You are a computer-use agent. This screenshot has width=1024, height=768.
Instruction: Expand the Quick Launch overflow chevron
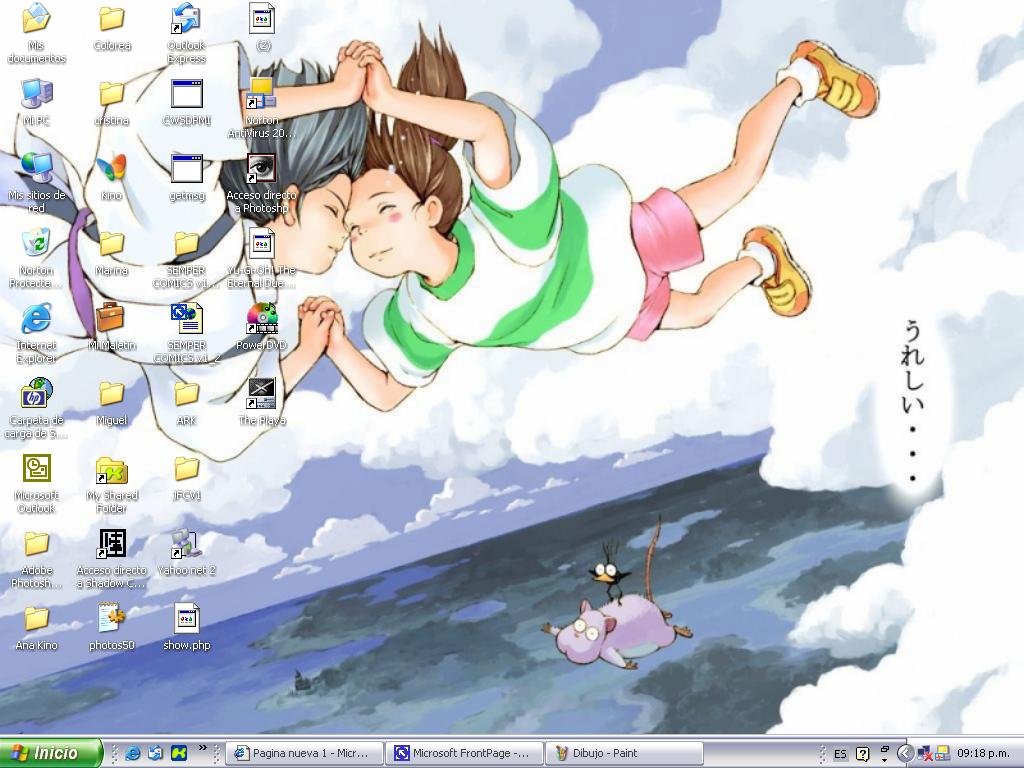click(202, 748)
